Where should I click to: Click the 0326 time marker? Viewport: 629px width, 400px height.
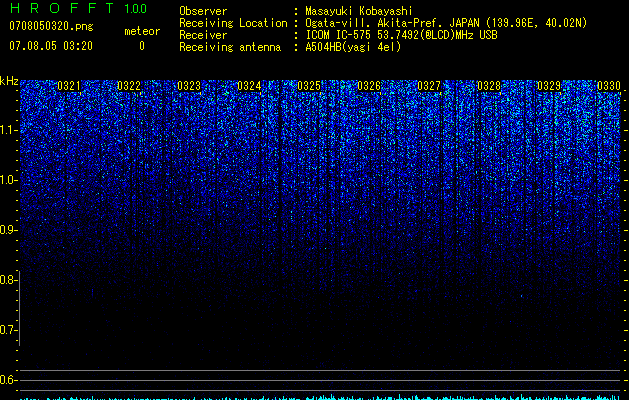click(x=369, y=86)
